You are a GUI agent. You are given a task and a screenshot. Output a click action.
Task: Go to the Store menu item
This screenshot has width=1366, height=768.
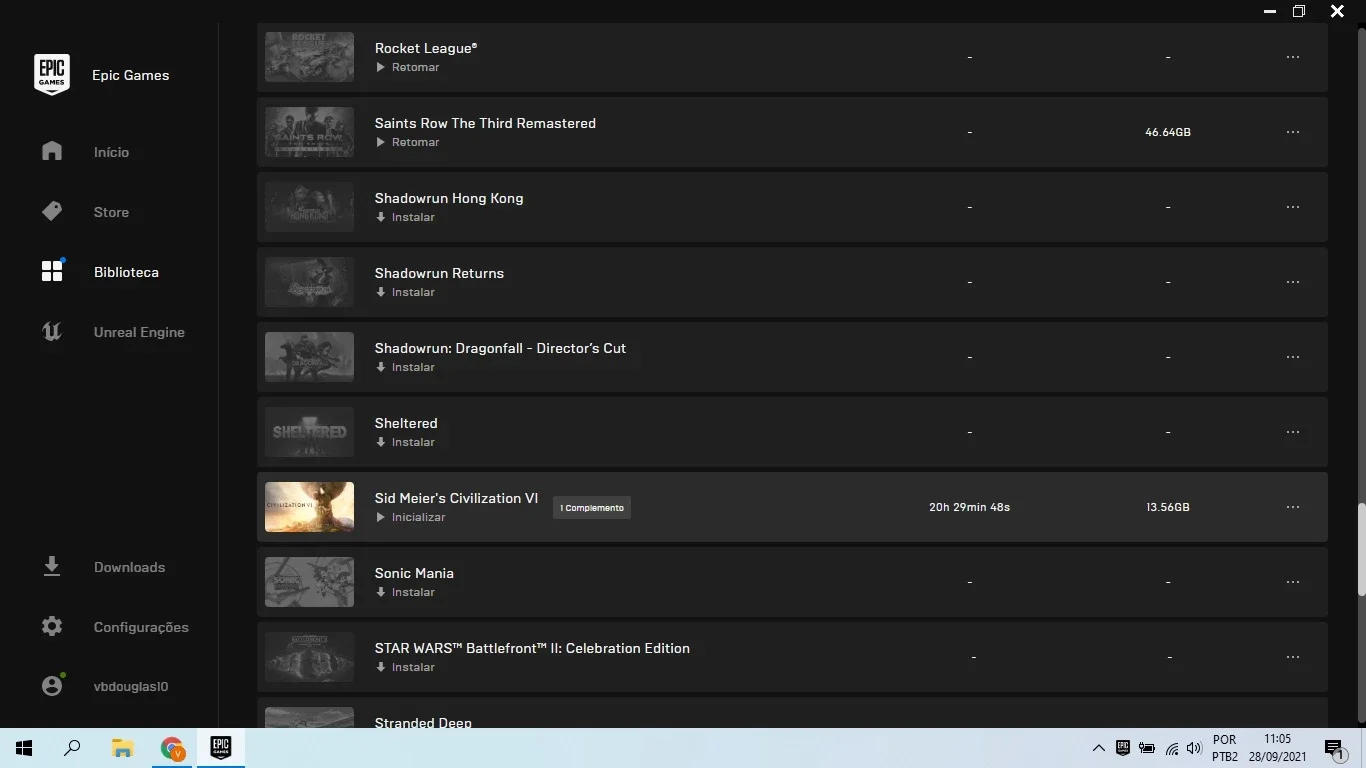pyautogui.click(x=111, y=212)
